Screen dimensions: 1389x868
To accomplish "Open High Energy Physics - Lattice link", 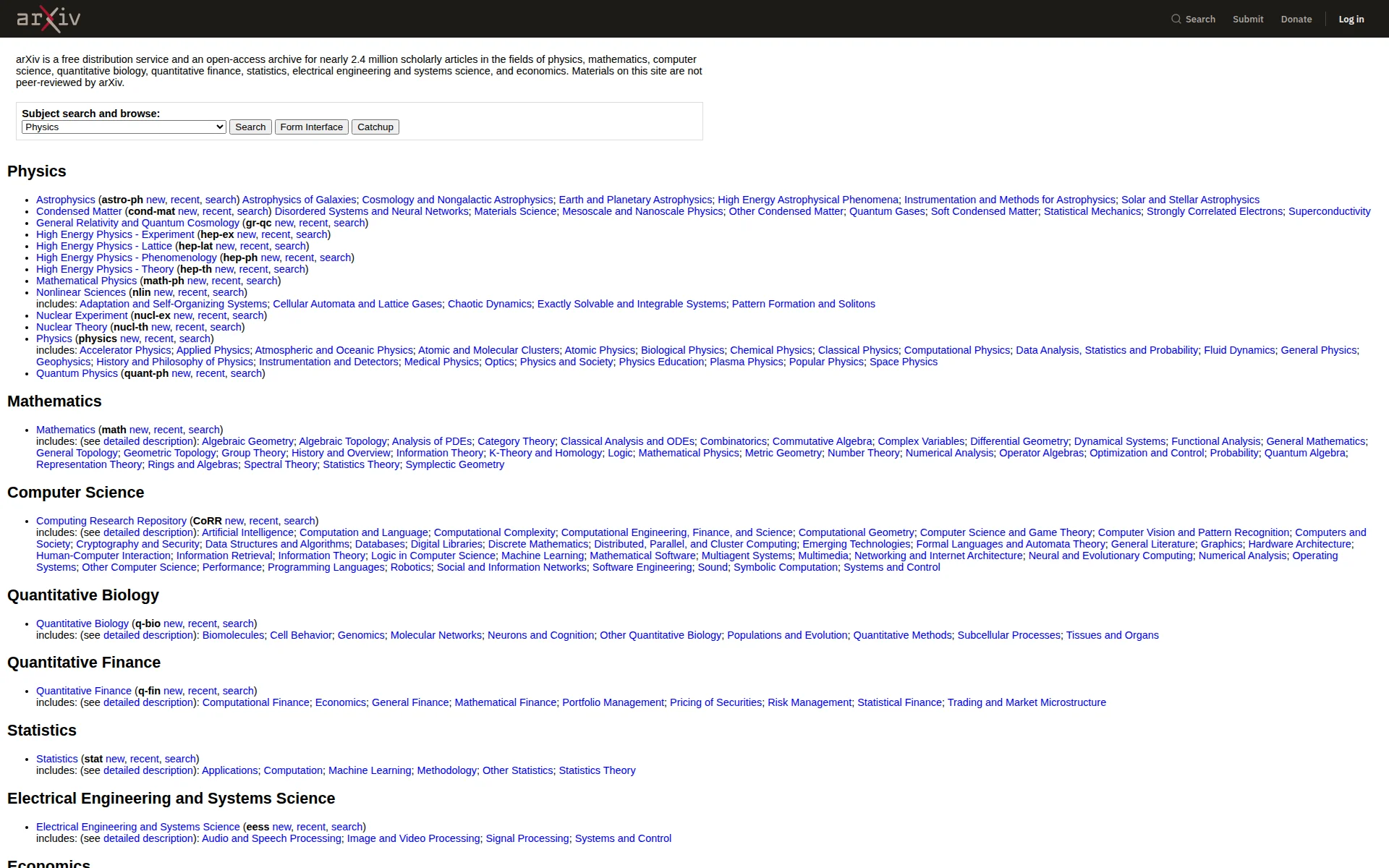I will tap(104, 246).
